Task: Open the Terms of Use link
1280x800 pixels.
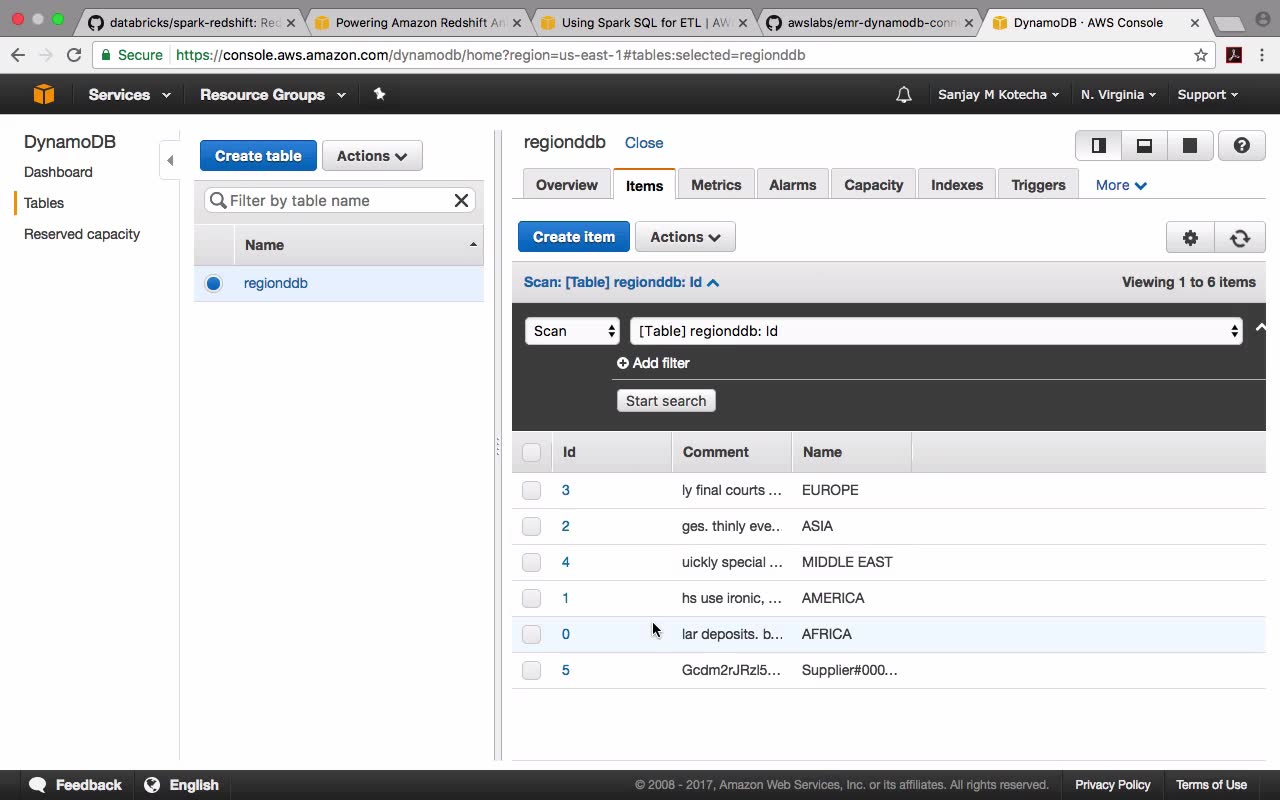Action: click(1211, 785)
